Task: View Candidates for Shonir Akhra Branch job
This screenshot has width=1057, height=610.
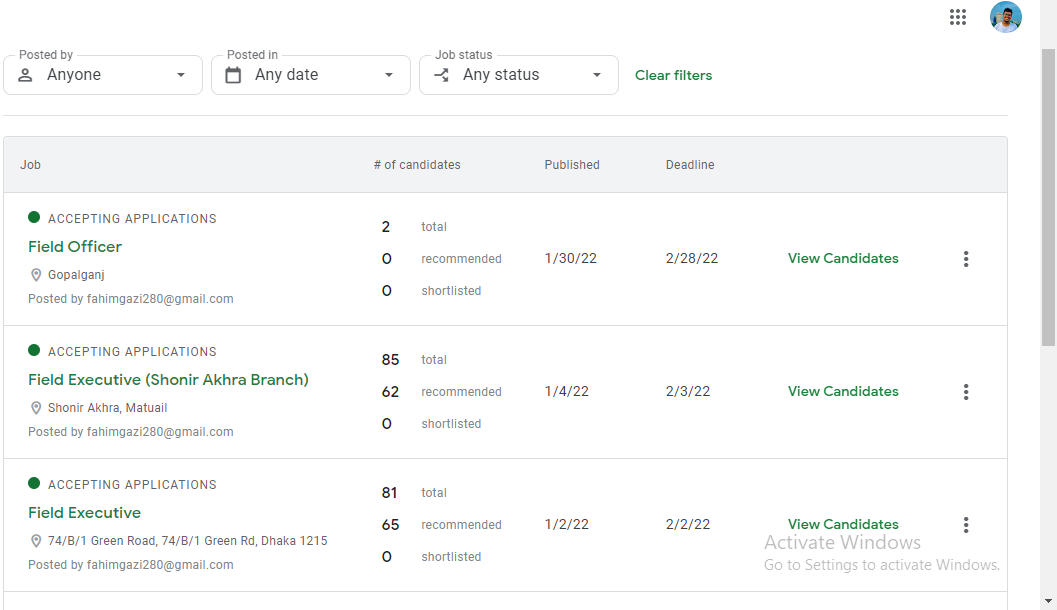Action: (x=843, y=391)
